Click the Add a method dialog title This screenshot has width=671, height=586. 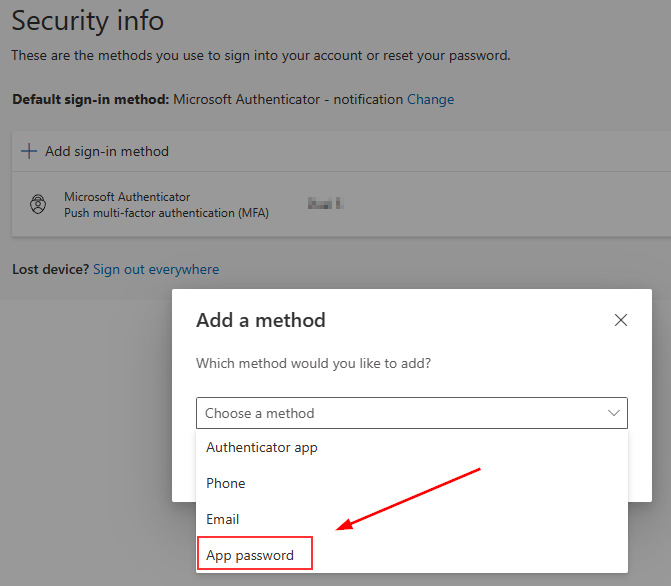(x=261, y=321)
